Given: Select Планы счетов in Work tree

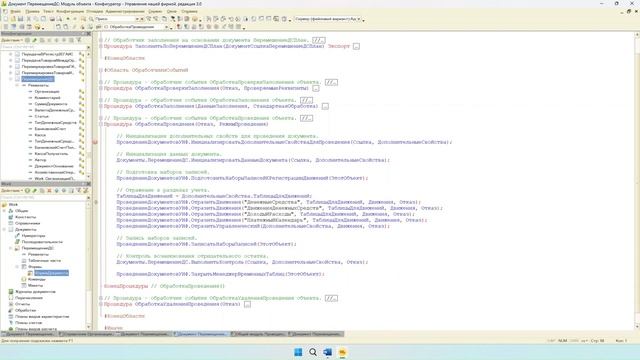Looking at the screenshot, I should (28, 322).
